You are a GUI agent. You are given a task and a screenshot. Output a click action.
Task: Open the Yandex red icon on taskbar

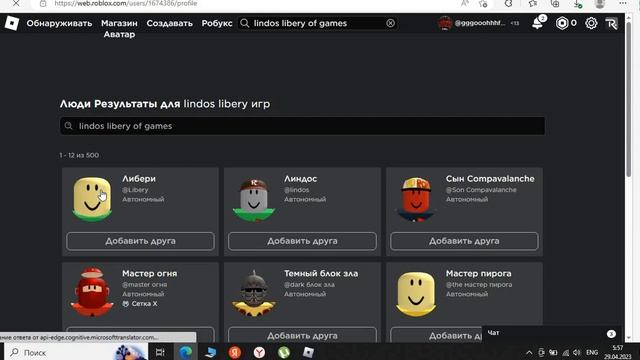235,352
